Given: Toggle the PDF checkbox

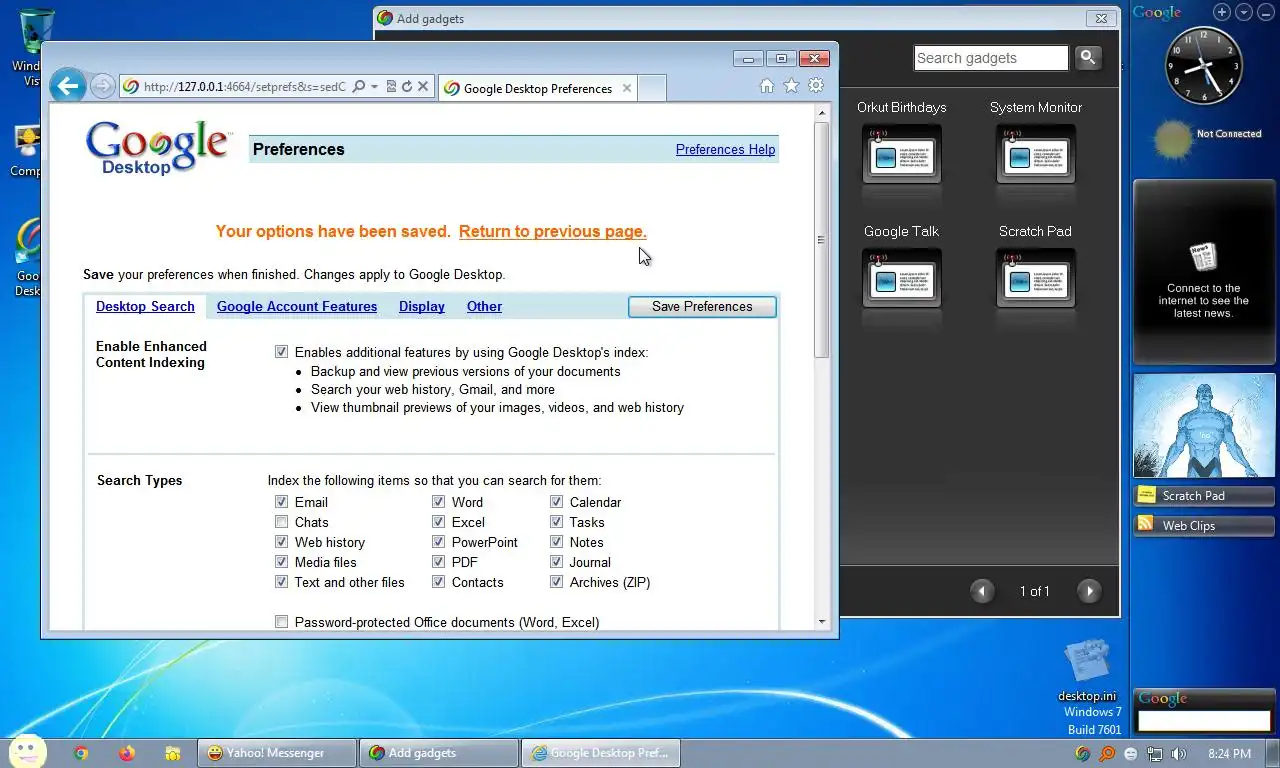Looking at the screenshot, I should [x=438, y=562].
